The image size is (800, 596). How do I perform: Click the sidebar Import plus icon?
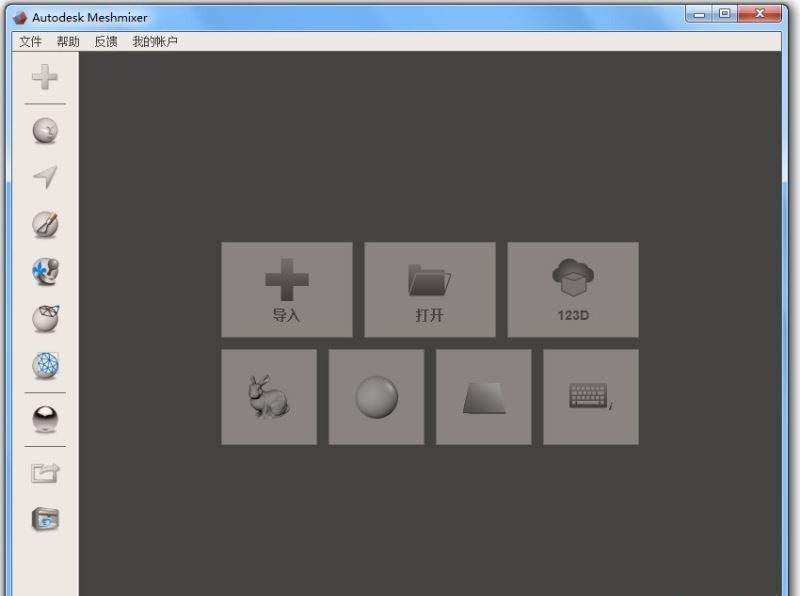pyautogui.click(x=45, y=77)
